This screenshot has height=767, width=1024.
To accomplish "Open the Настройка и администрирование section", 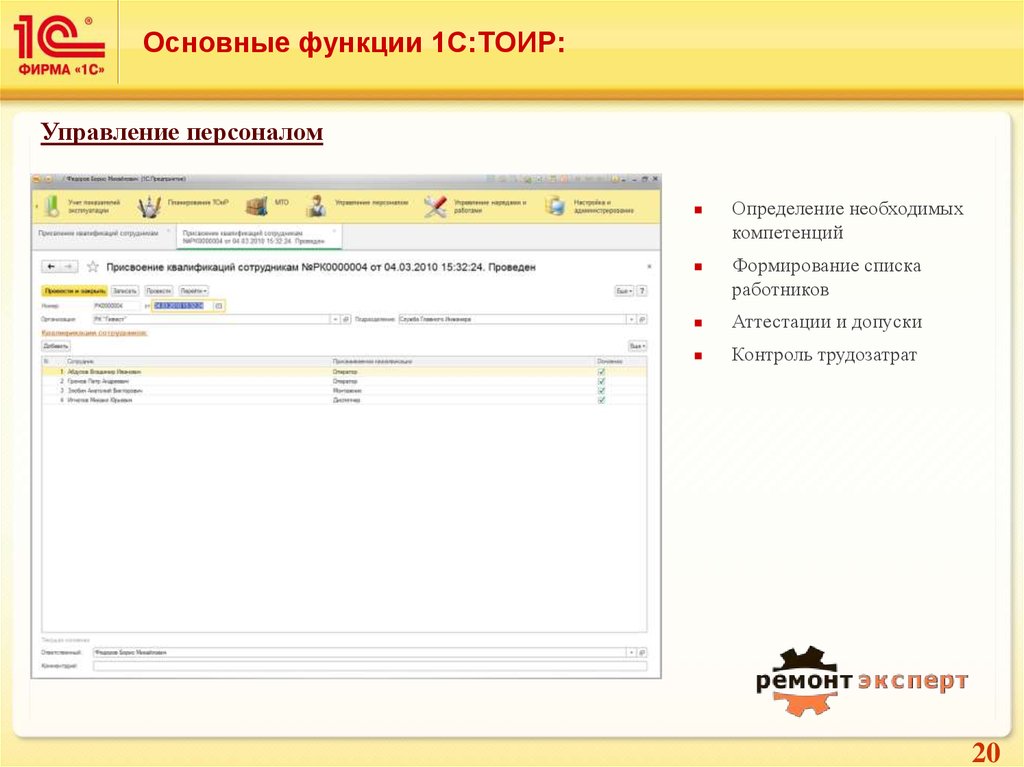I will (590, 206).
